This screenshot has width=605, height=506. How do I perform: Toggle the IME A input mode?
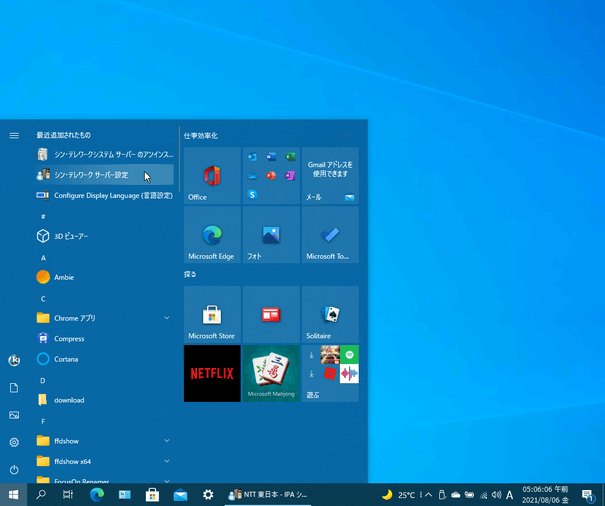click(x=509, y=495)
